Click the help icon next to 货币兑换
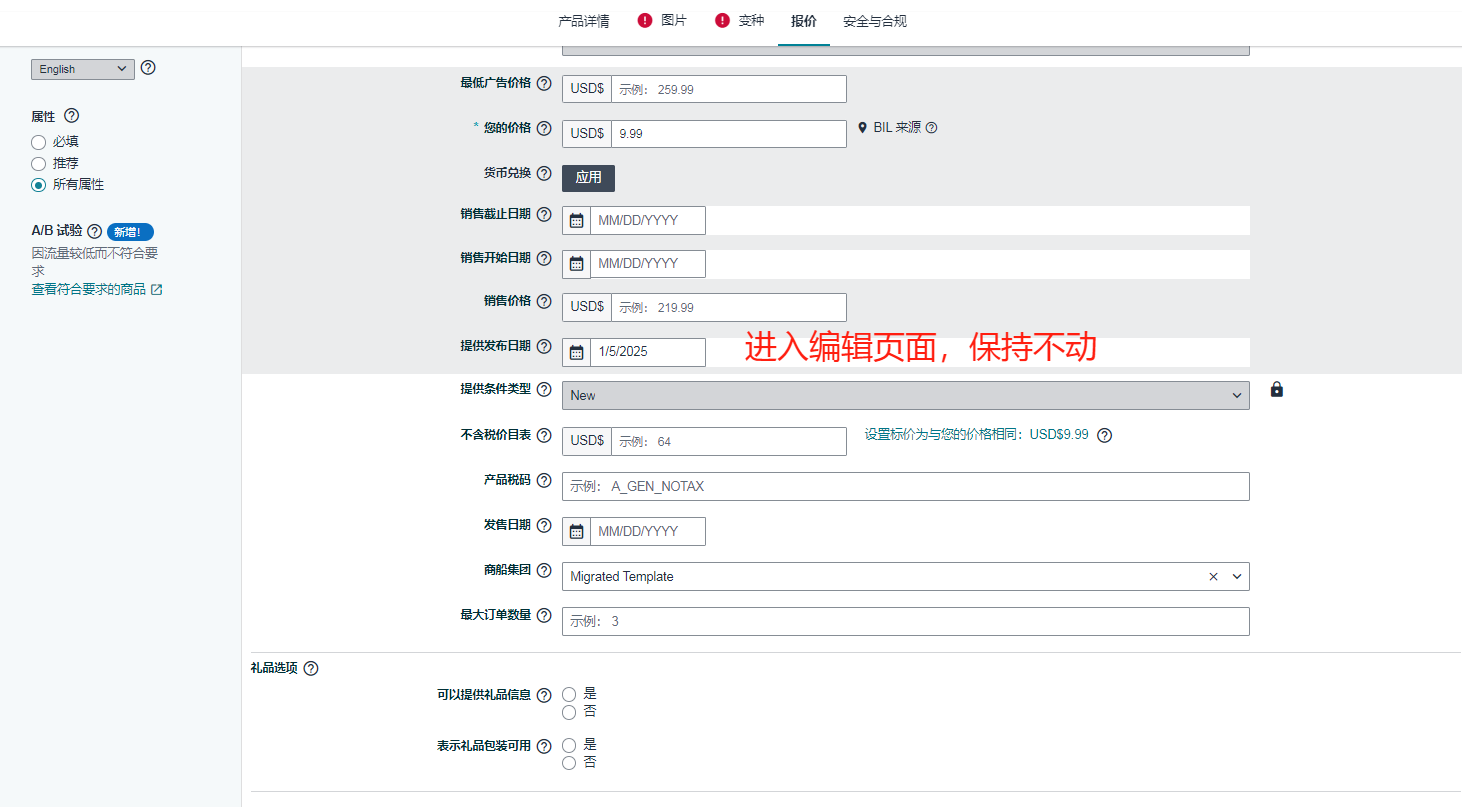 544,174
